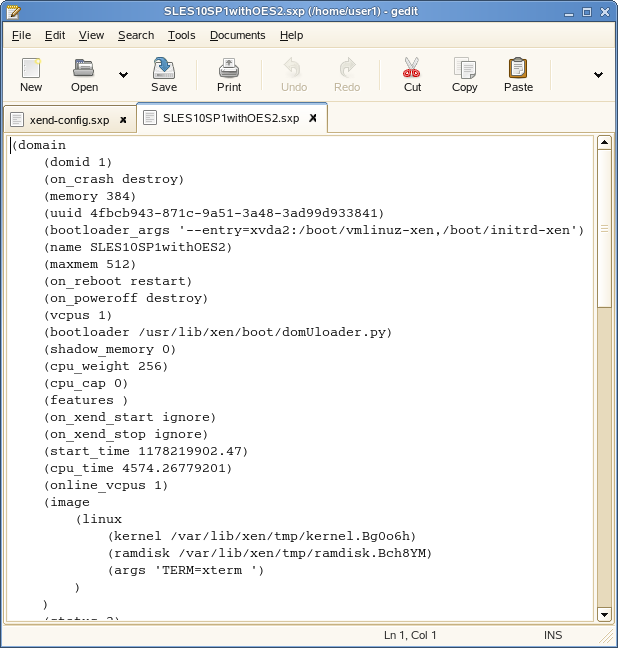Viewport: 618px width, 648px height.
Task: Close the SLES10SP1withOES2.sxp tab
Action: click(x=313, y=118)
